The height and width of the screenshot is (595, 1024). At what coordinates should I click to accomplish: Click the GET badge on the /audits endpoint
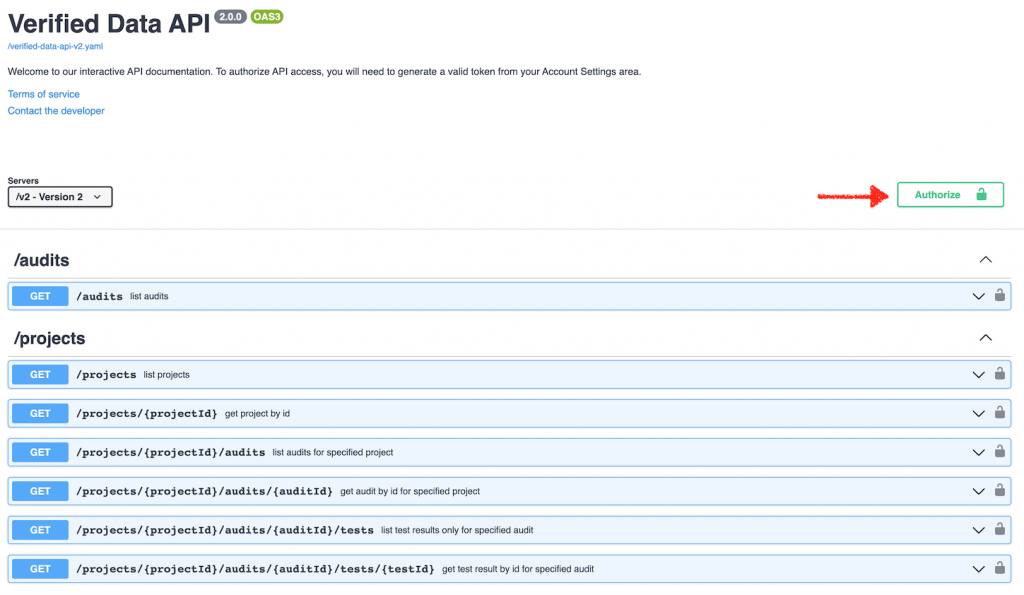coord(39,295)
